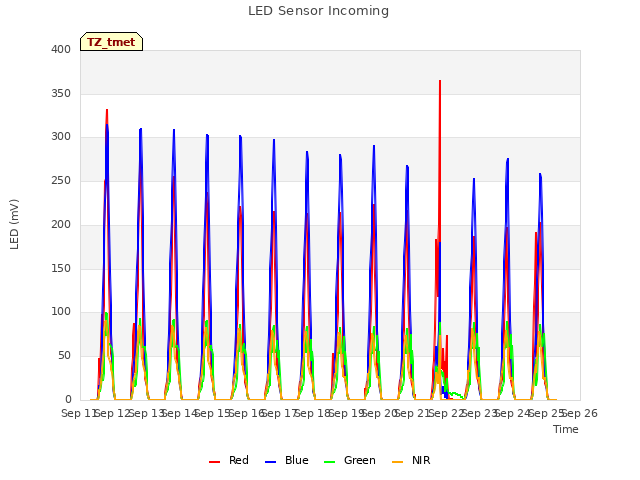
Task: Click the 0 y-axis tick label
Action: click(68, 400)
